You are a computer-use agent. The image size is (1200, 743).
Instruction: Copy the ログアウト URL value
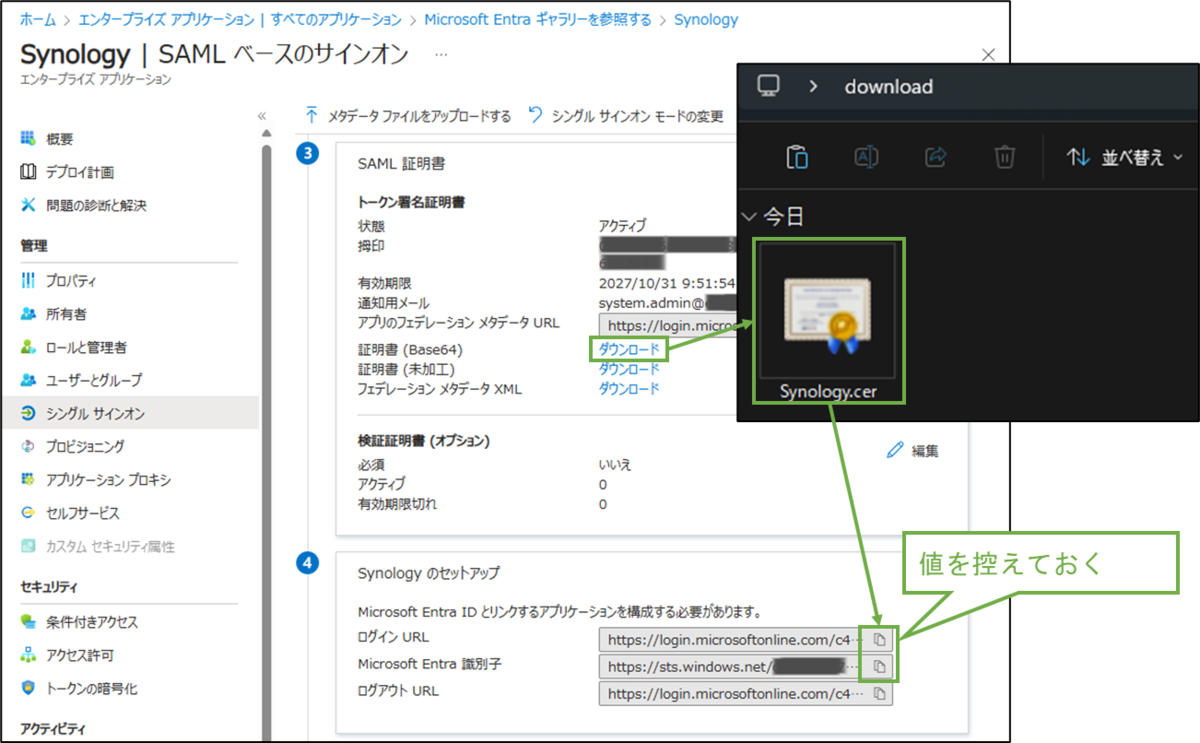pyautogui.click(x=880, y=693)
